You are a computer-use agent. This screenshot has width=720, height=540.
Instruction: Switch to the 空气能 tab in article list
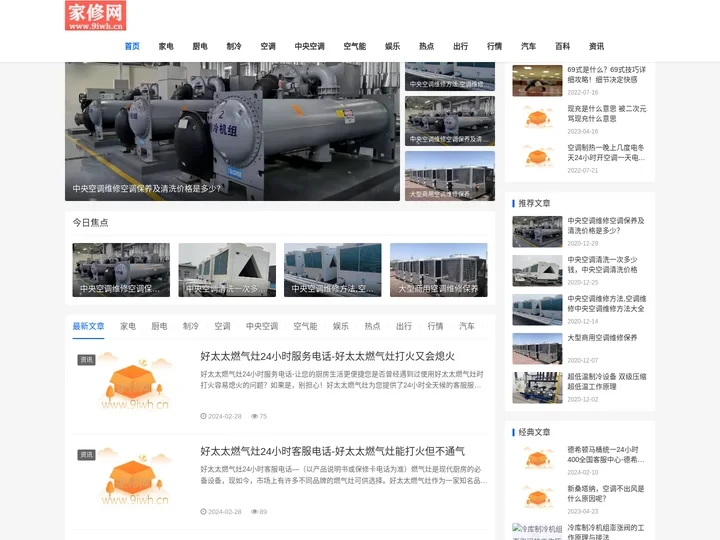coord(305,326)
